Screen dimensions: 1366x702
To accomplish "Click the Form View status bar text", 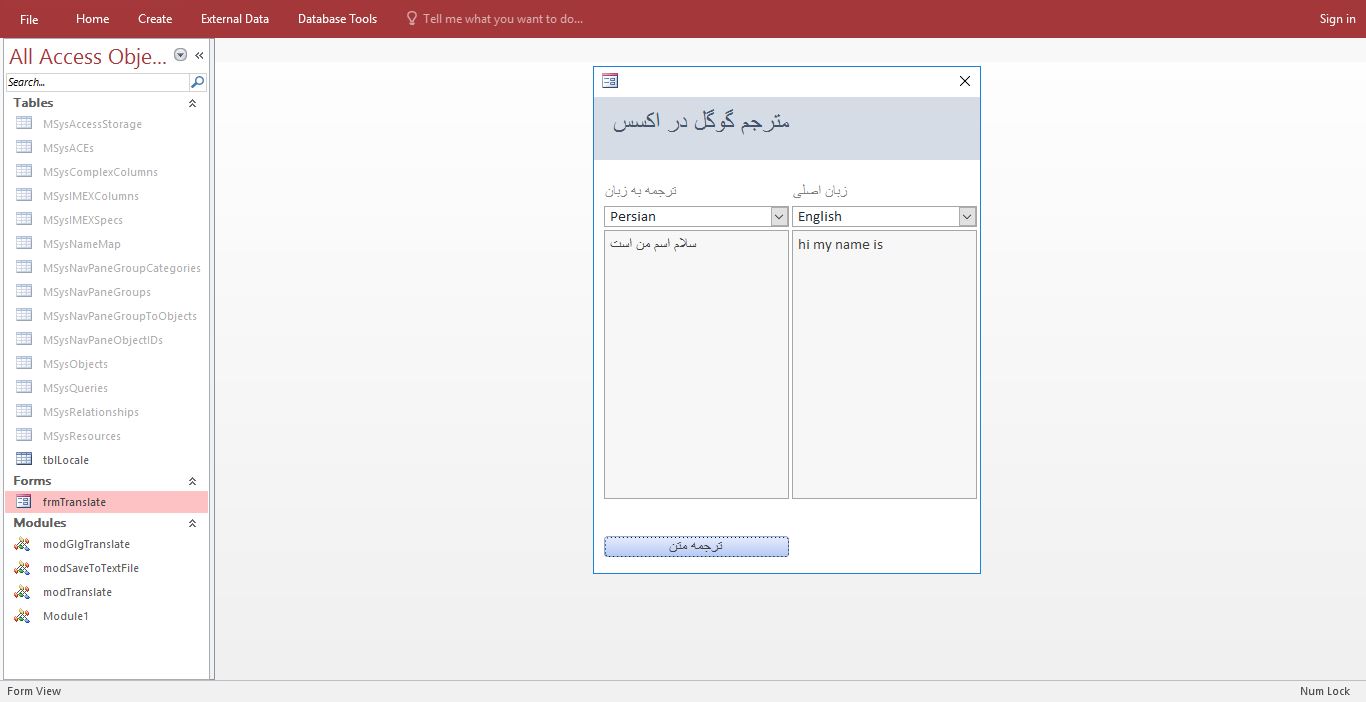I will pyautogui.click(x=34, y=691).
